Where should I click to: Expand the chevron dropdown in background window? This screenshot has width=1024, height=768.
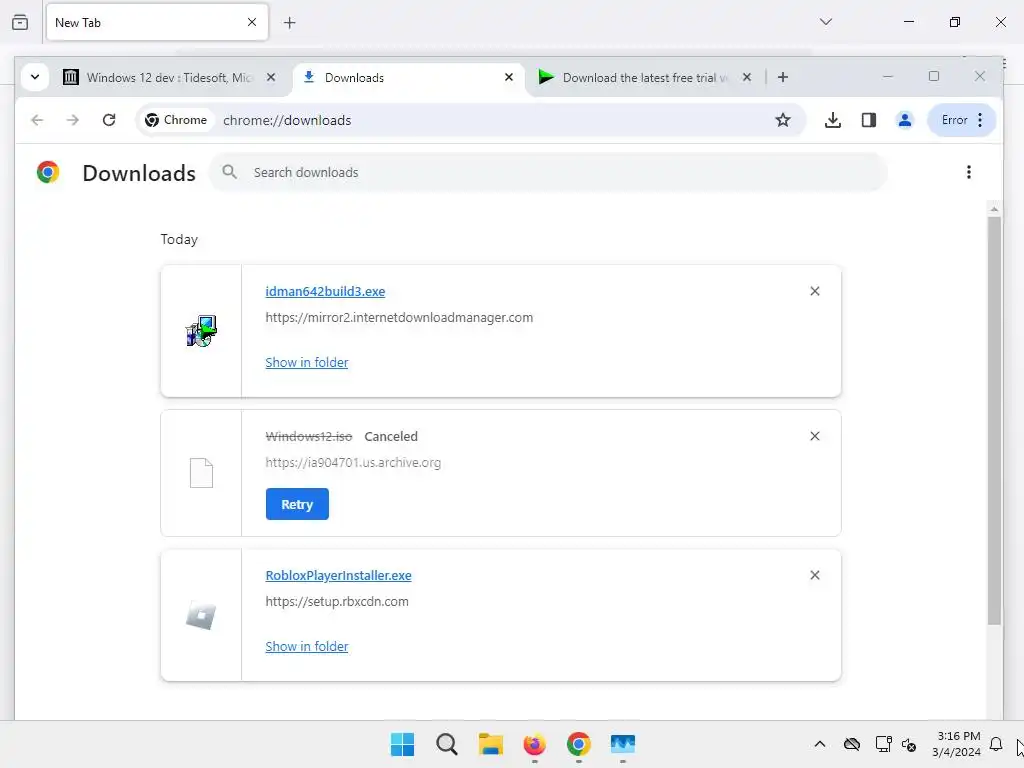(825, 22)
